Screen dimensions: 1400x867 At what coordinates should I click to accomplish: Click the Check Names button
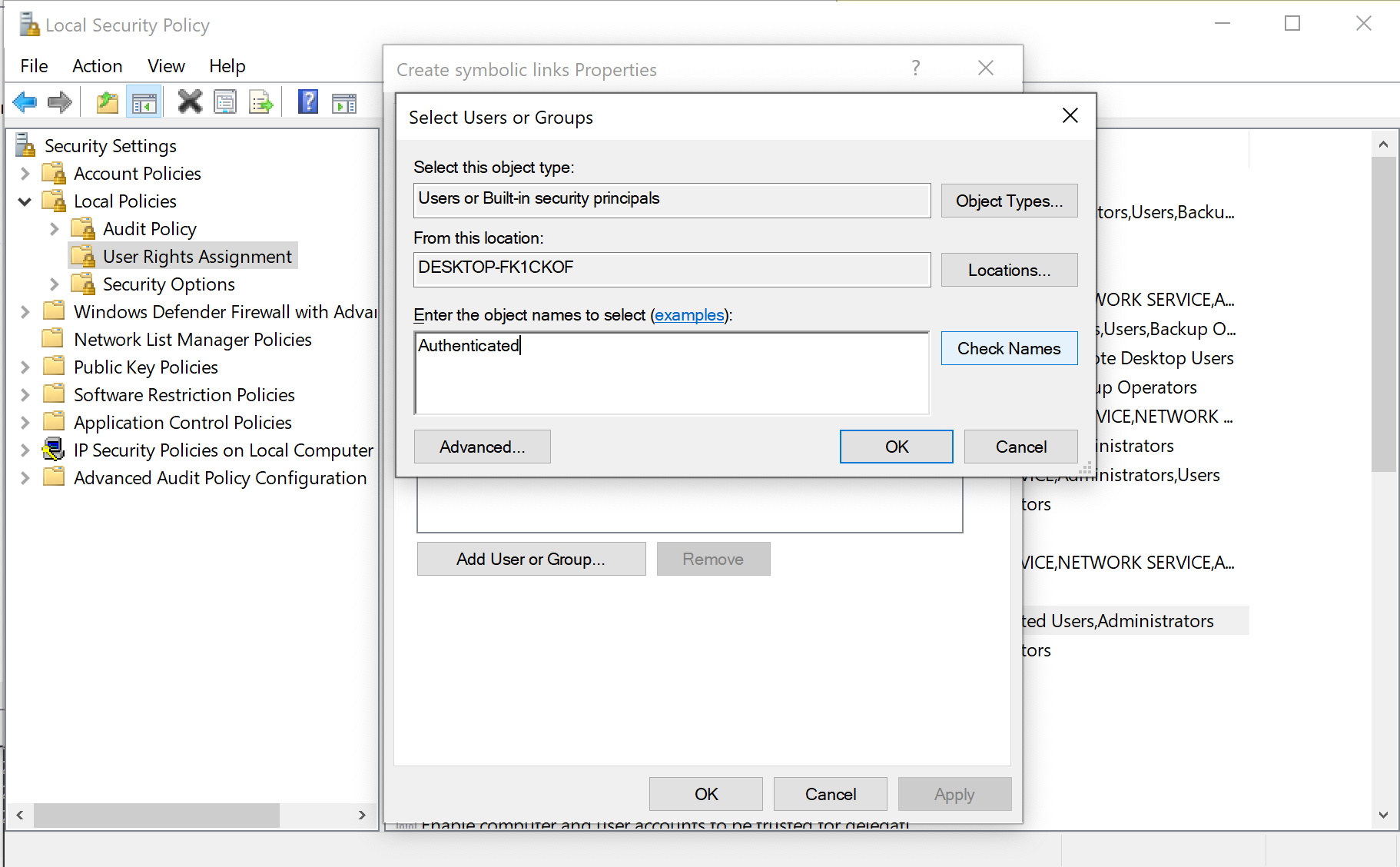click(1009, 348)
